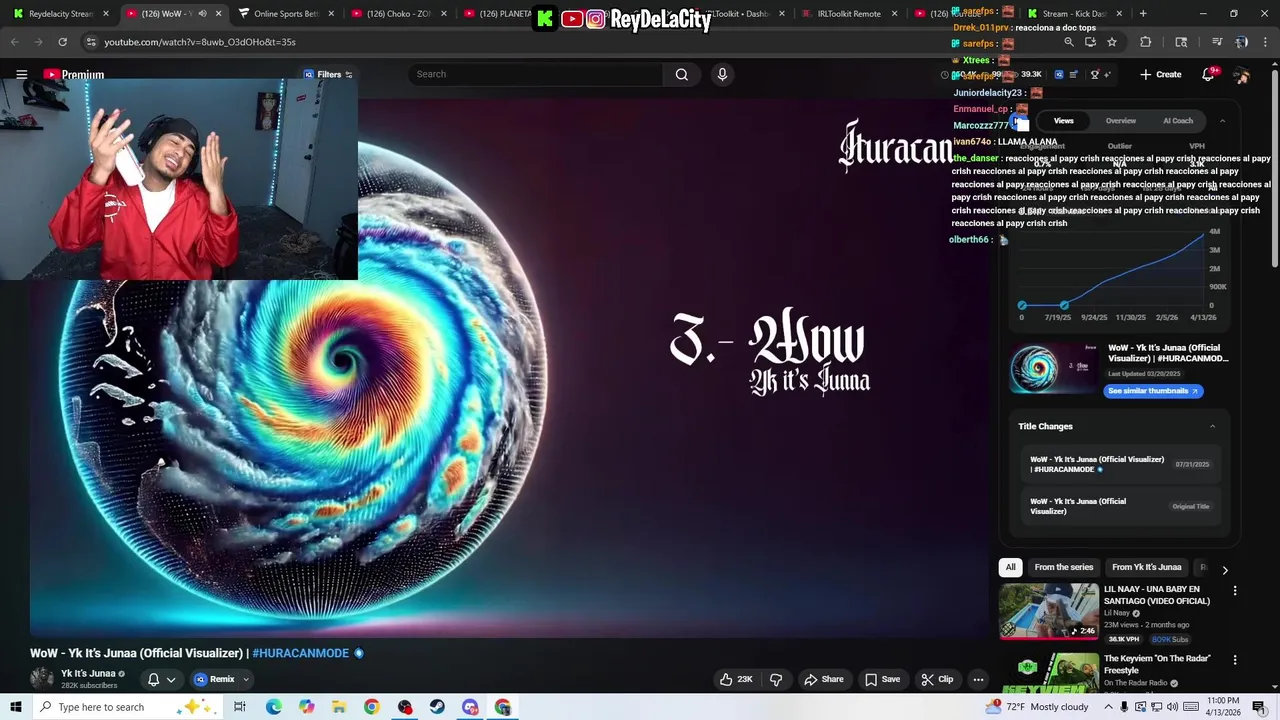Screen dimensions: 1280x720
Task: Clip this video
Action: [937, 679]
